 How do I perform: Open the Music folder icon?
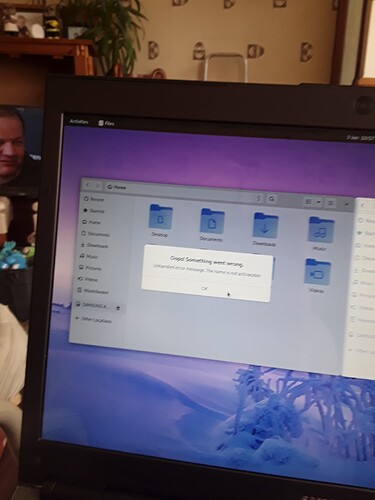pos(321,230)
